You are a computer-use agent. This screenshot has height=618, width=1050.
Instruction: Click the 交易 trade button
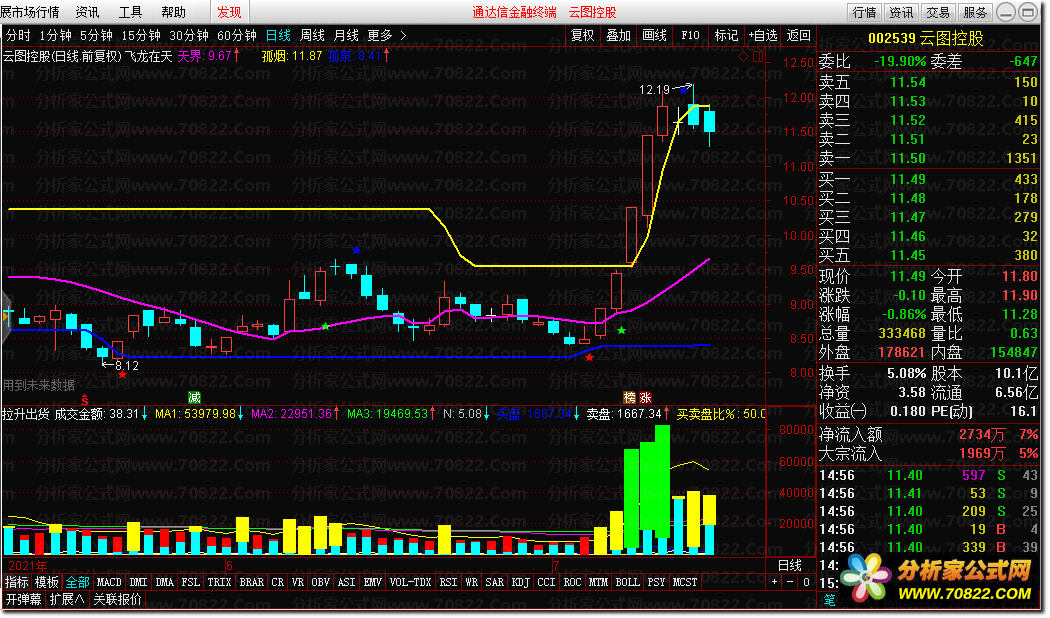(x=938, y=12)
